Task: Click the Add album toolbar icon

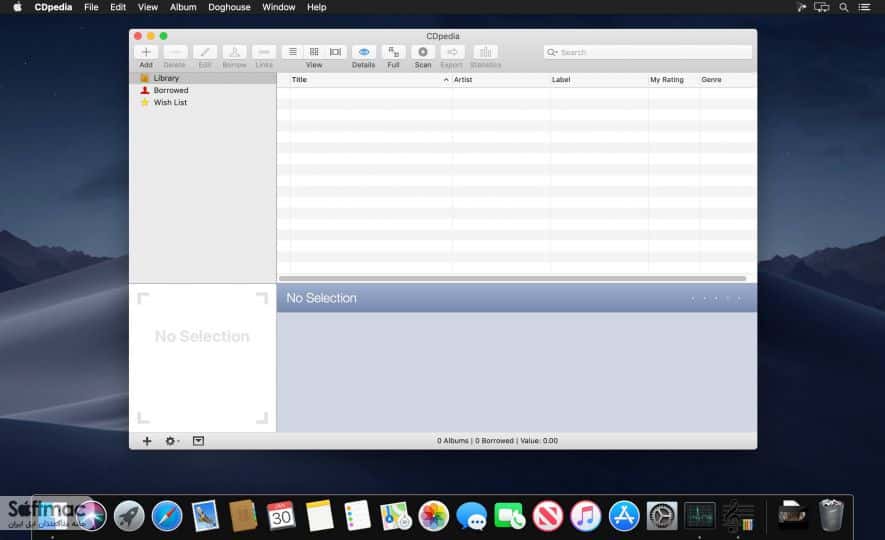Action: 146,52
